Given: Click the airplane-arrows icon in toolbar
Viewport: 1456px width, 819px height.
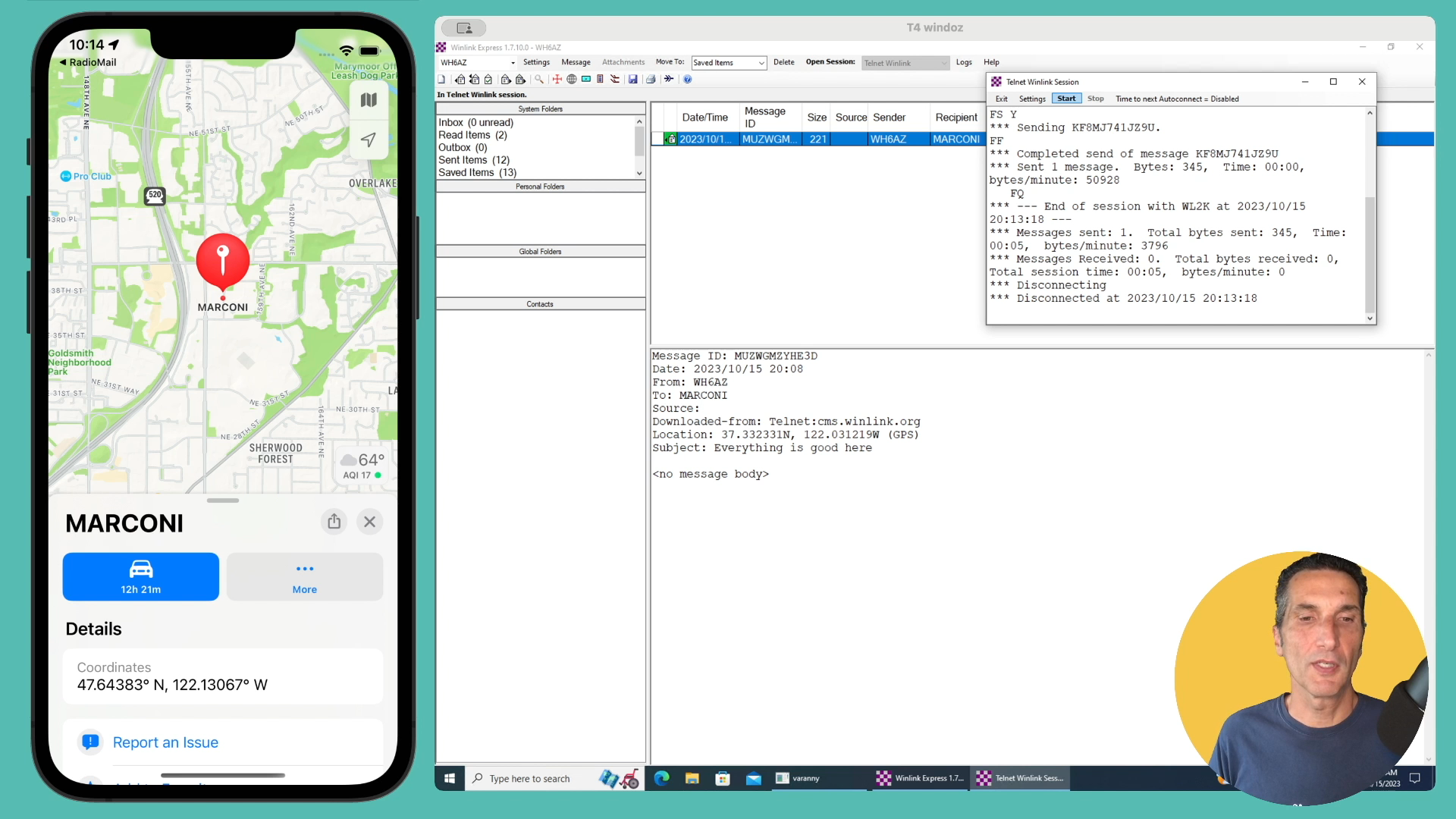Looking at the screenshot, I should [669, 79].
